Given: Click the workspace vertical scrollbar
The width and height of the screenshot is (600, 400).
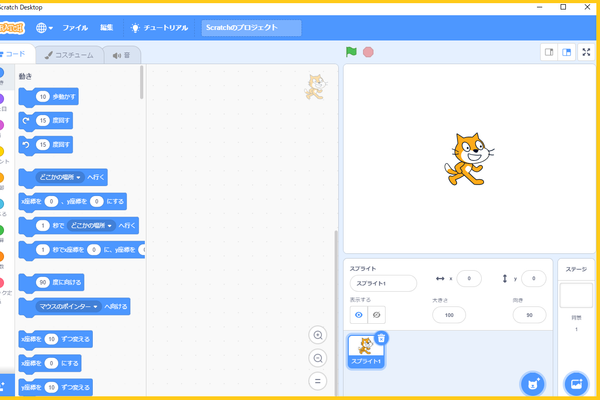Looking at the screenshot, I should click(336, 313).
